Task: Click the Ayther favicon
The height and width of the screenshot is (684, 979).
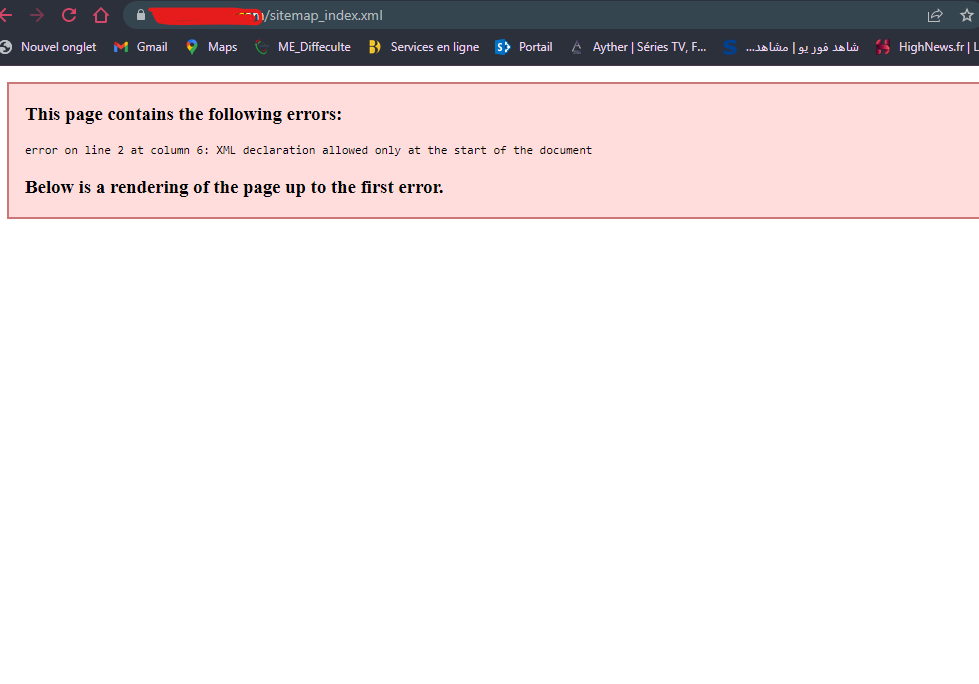Action: point(576,47)
